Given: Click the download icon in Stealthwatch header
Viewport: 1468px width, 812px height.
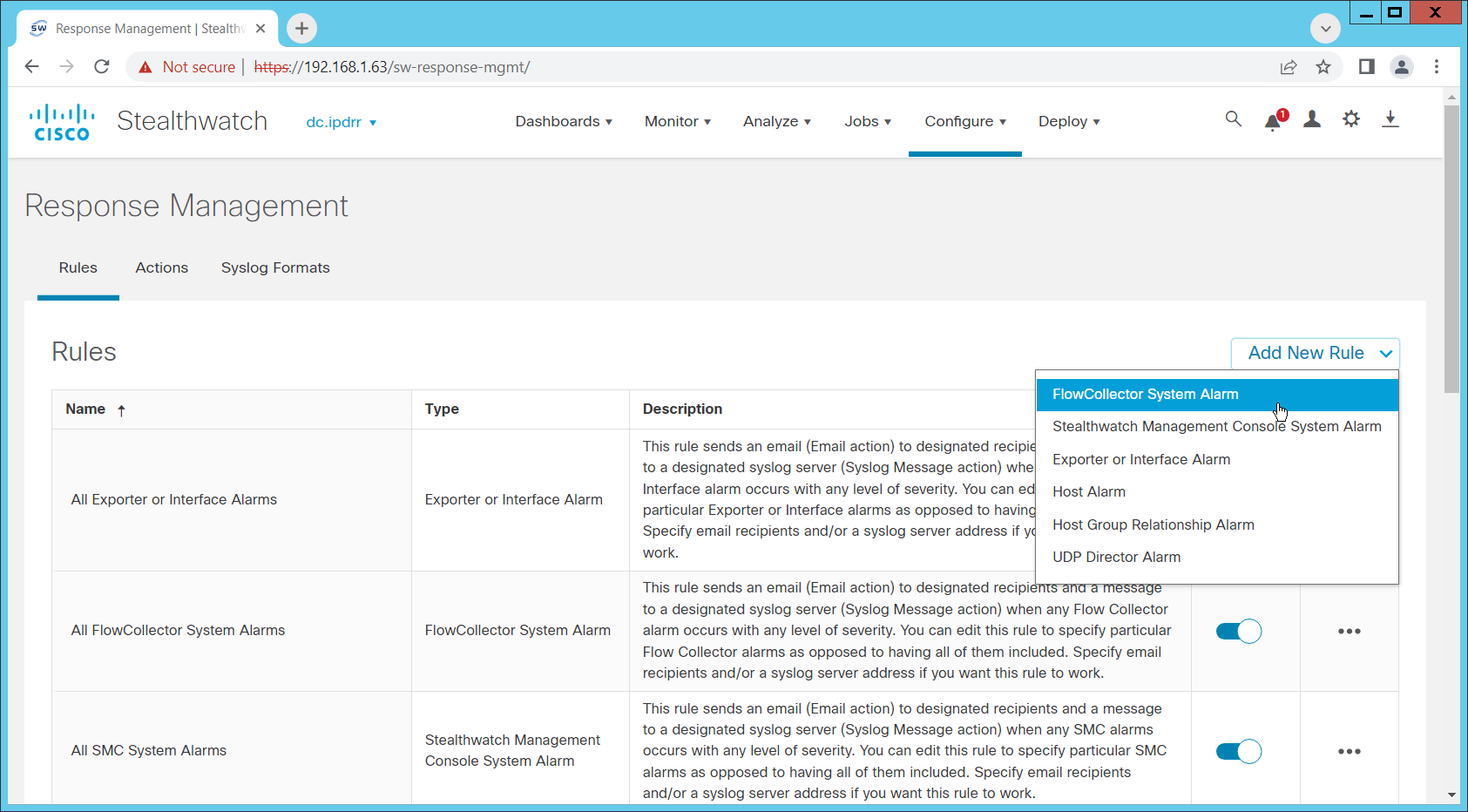Looking at the screenshot, I should point(1390,119).
